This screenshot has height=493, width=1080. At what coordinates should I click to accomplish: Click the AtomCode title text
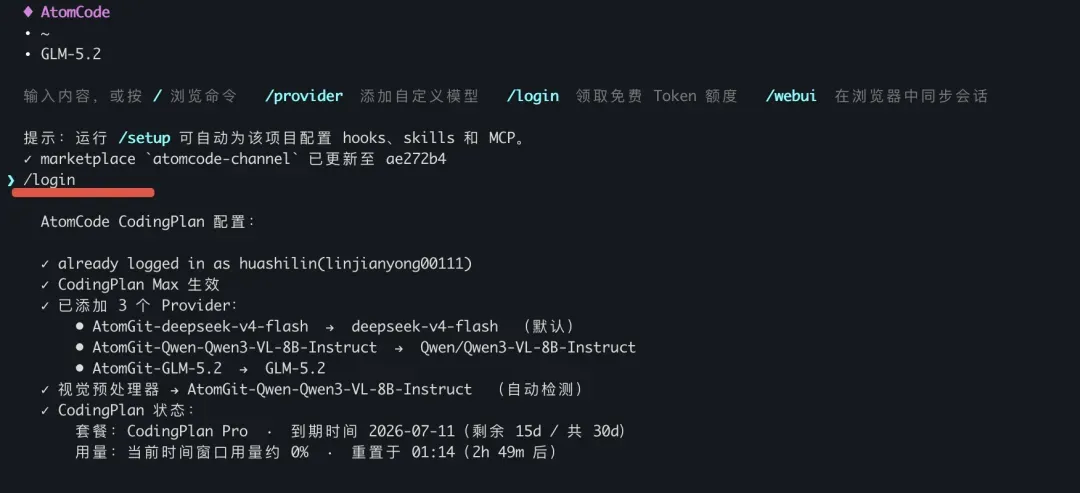click(x=75, y=12)
